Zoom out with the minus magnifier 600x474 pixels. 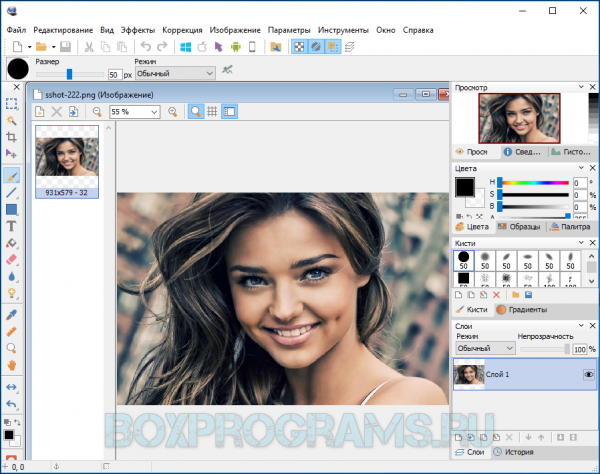click(x=97, y=112)
